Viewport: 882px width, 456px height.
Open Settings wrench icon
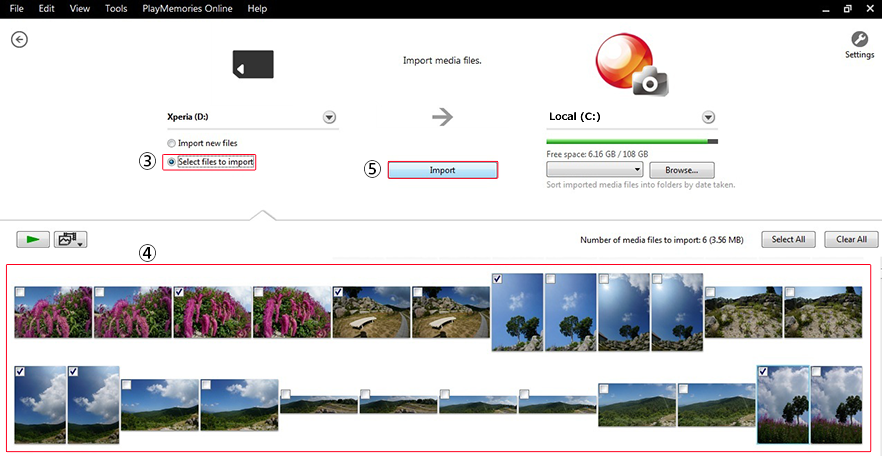tap(859, 39)
